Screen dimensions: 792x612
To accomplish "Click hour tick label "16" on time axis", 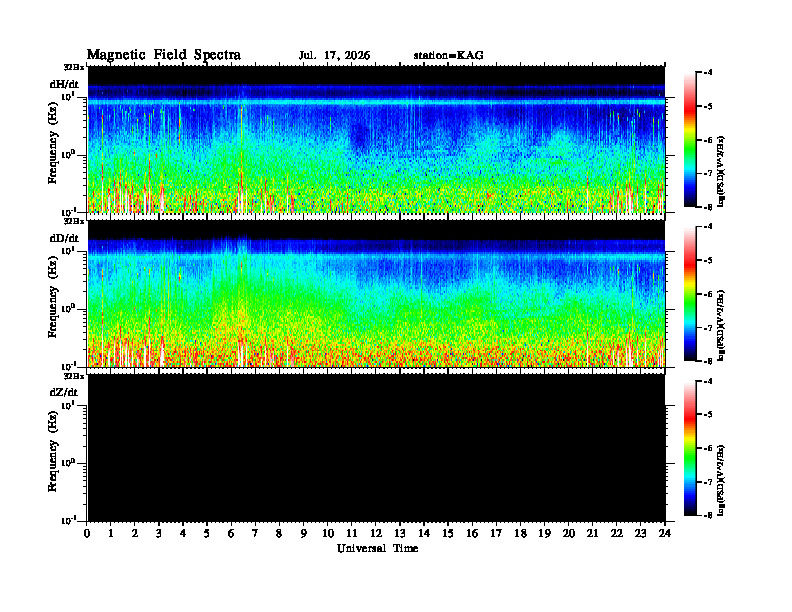I will [472, 534].
